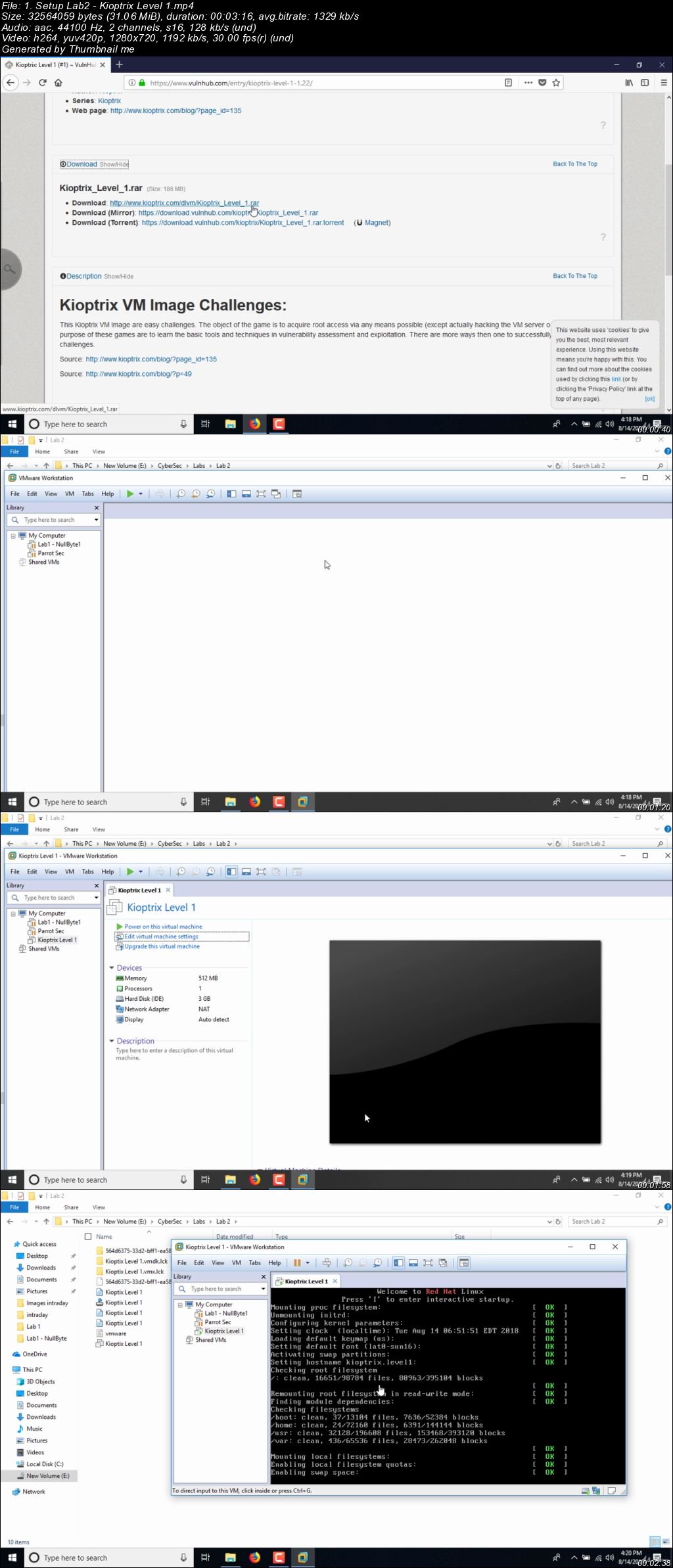
Task: Toggle thumbnail bar icon in empty VMware frame
Action: tap(246, 494)
